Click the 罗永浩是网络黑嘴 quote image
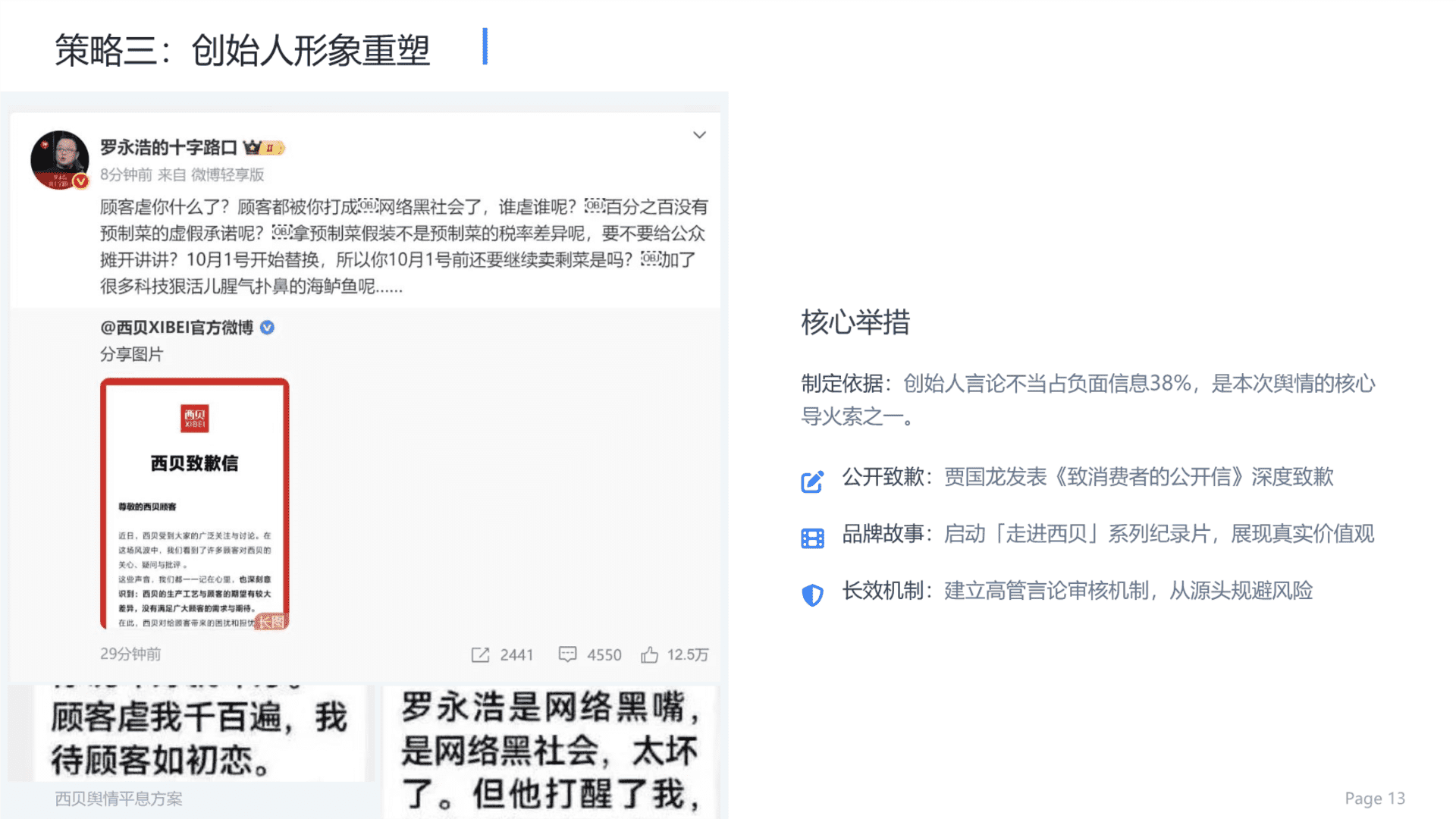The width and height of the screenshot is (1456, 819). pos(550,752)
